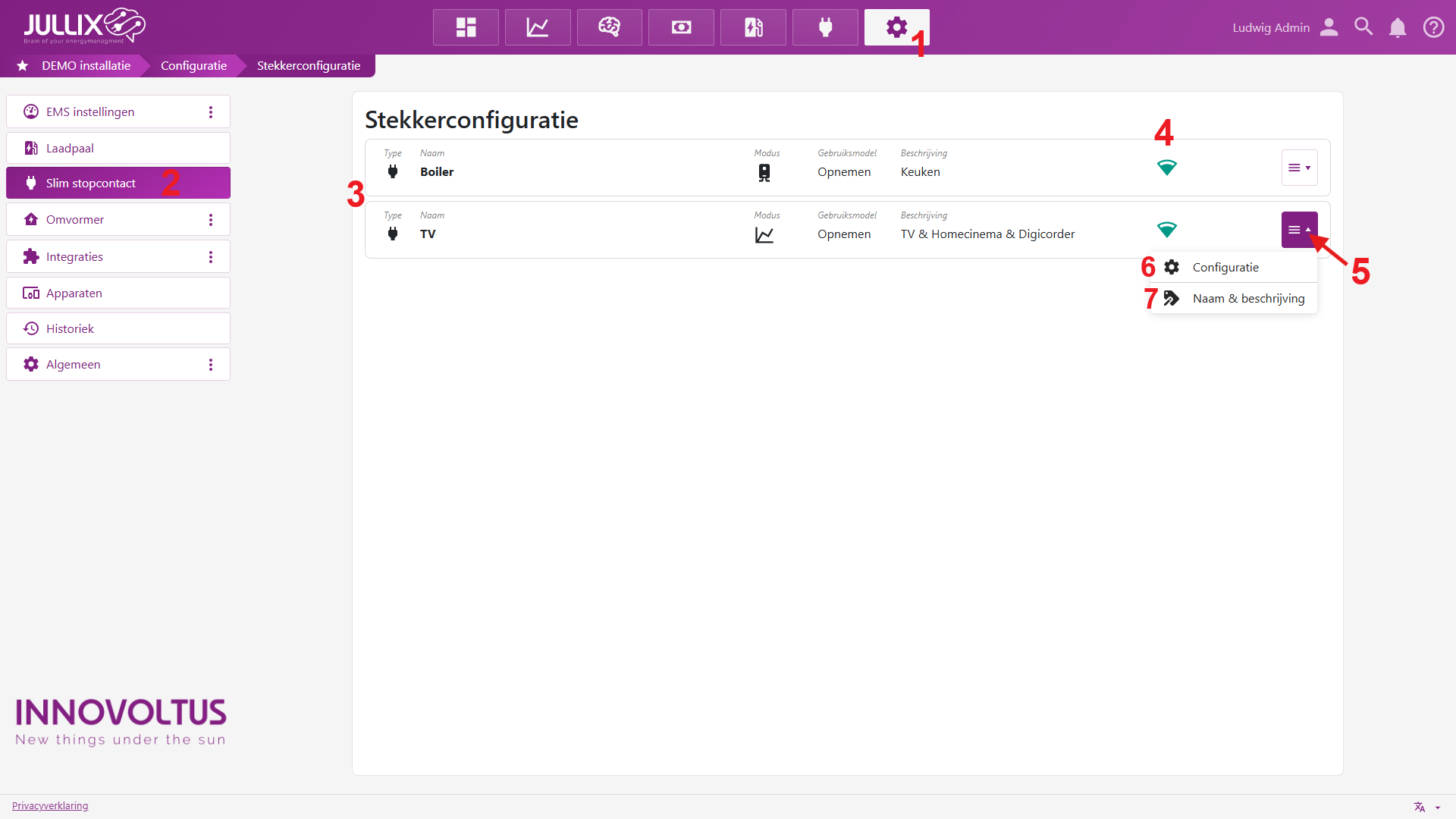Collapse the TV row action menu
Image resolution: width=1456 pixels, height=819 pixels.
[x=1299, y=230]
